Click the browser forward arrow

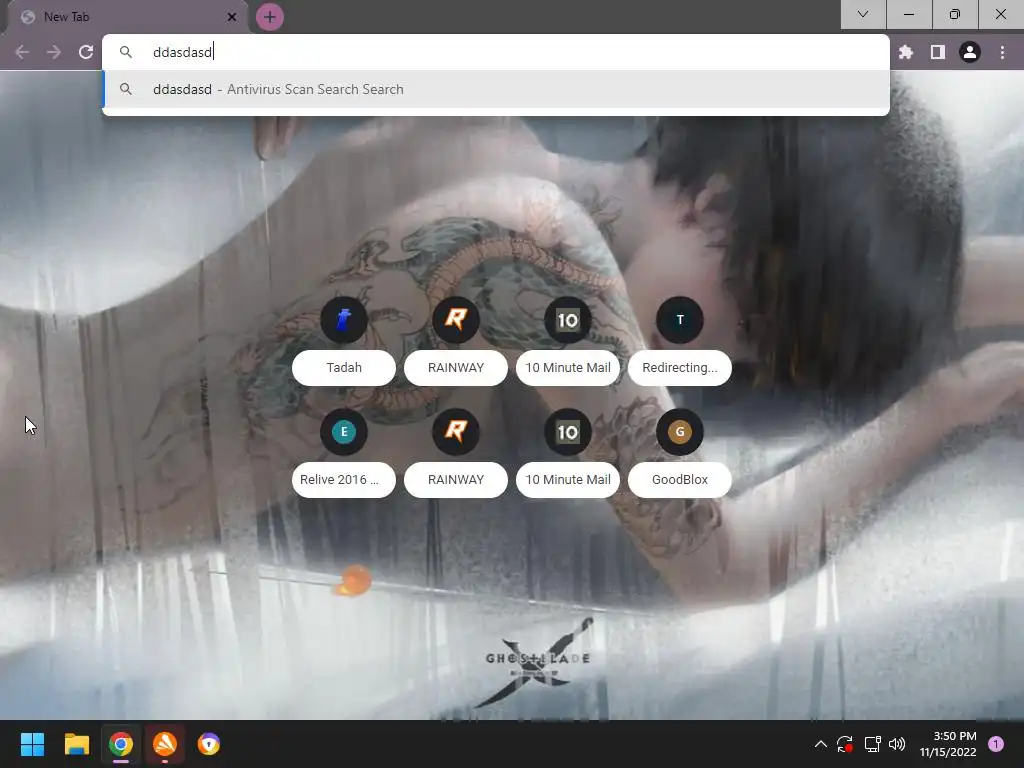tap(54, 52)
